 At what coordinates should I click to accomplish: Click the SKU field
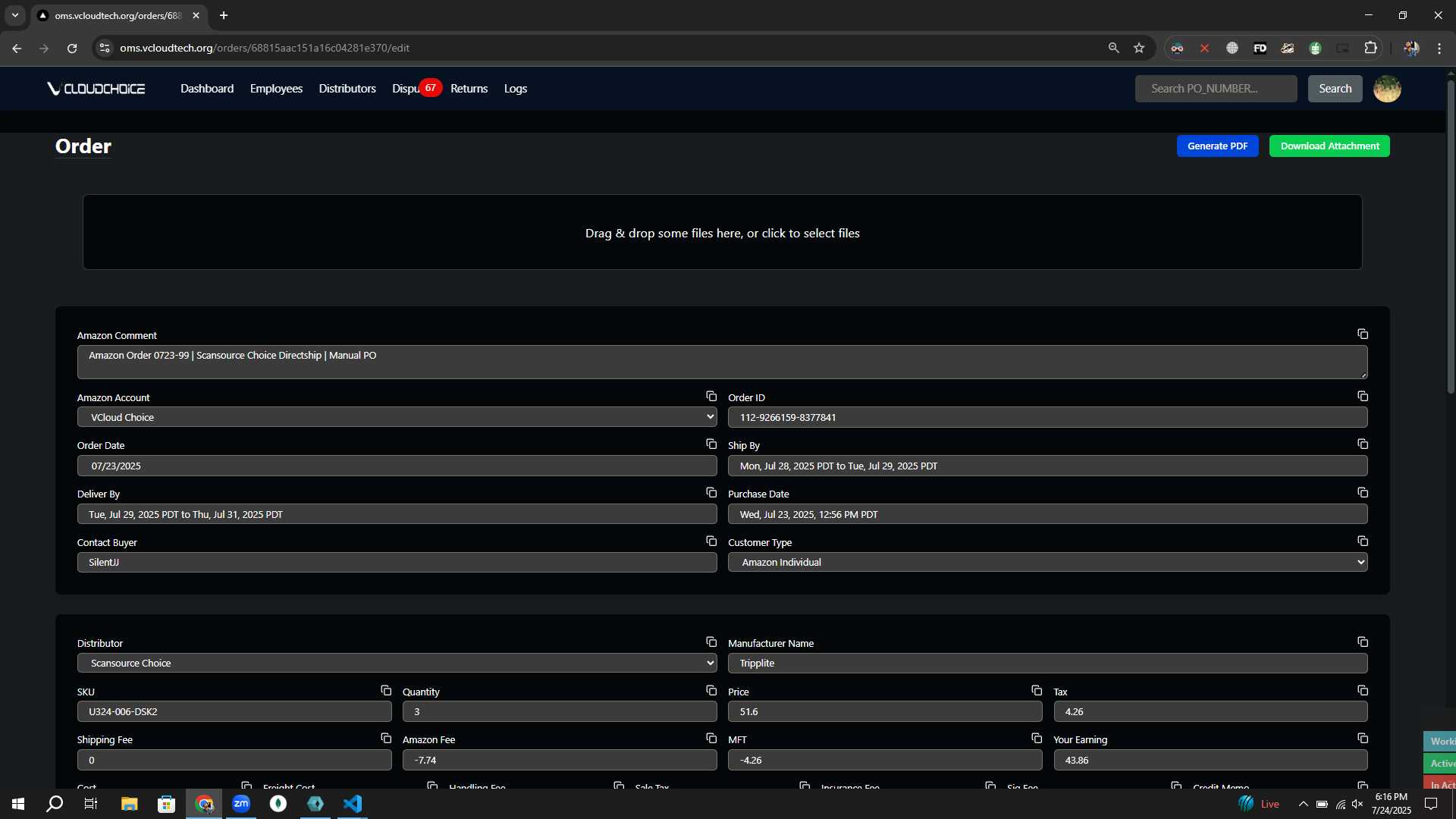click(x=234, y=711)
